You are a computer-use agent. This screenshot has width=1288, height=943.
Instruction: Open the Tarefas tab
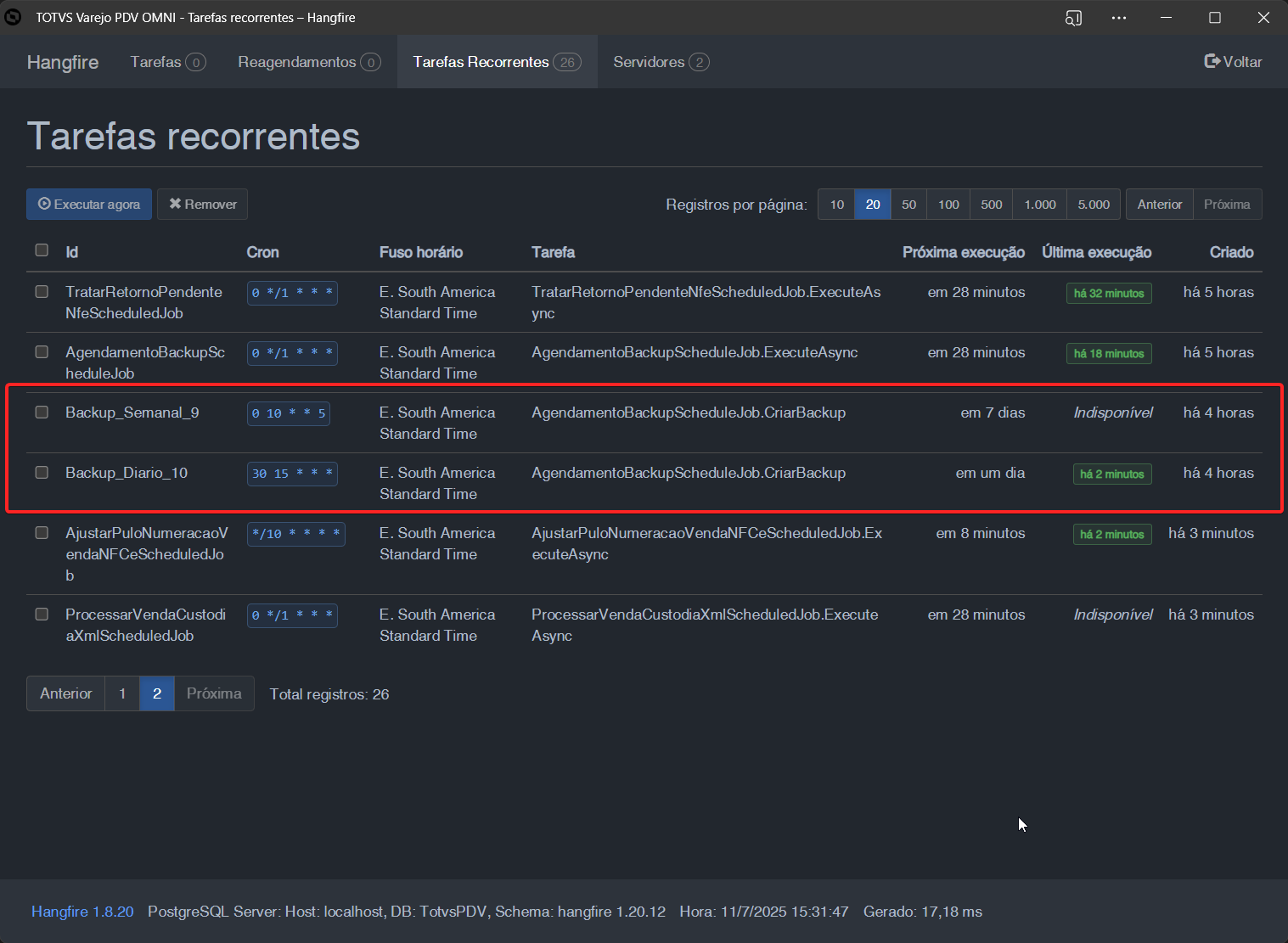(167, 62)
